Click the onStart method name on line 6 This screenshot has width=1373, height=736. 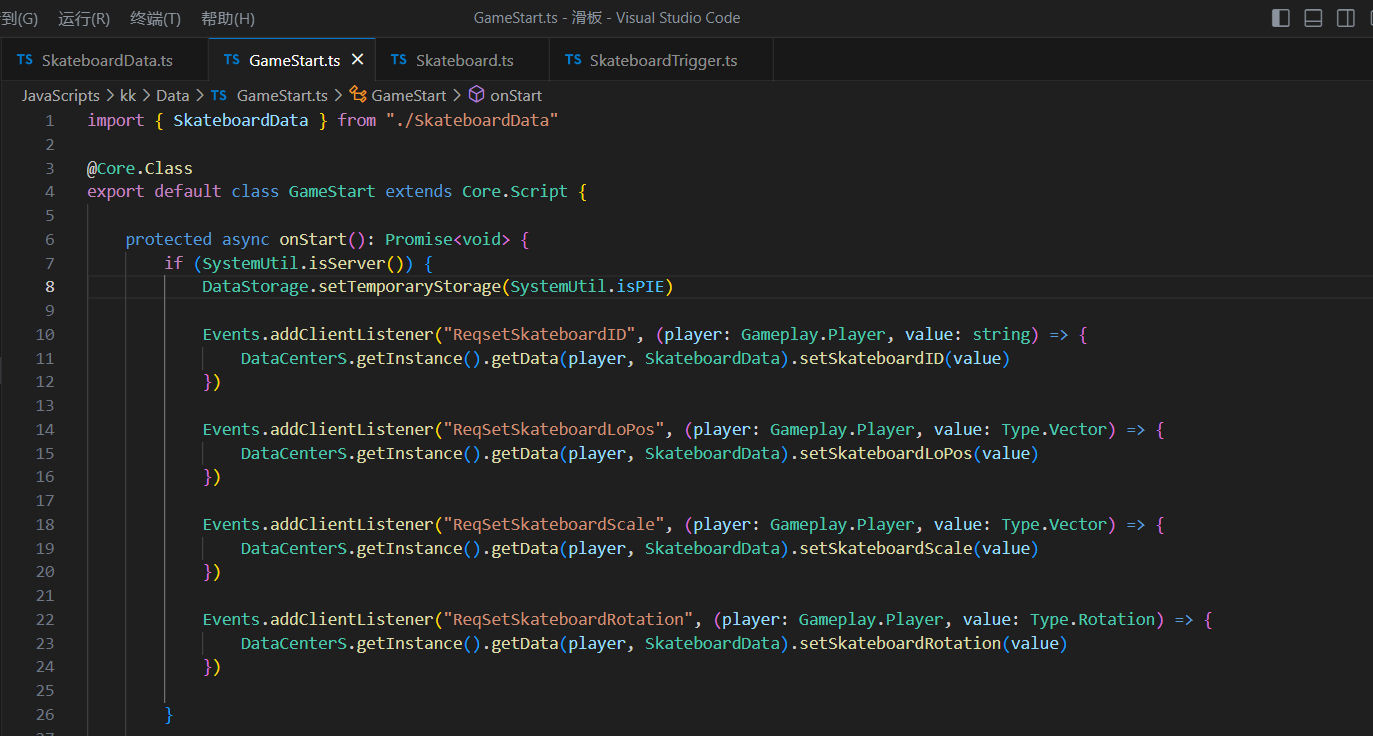313,239
